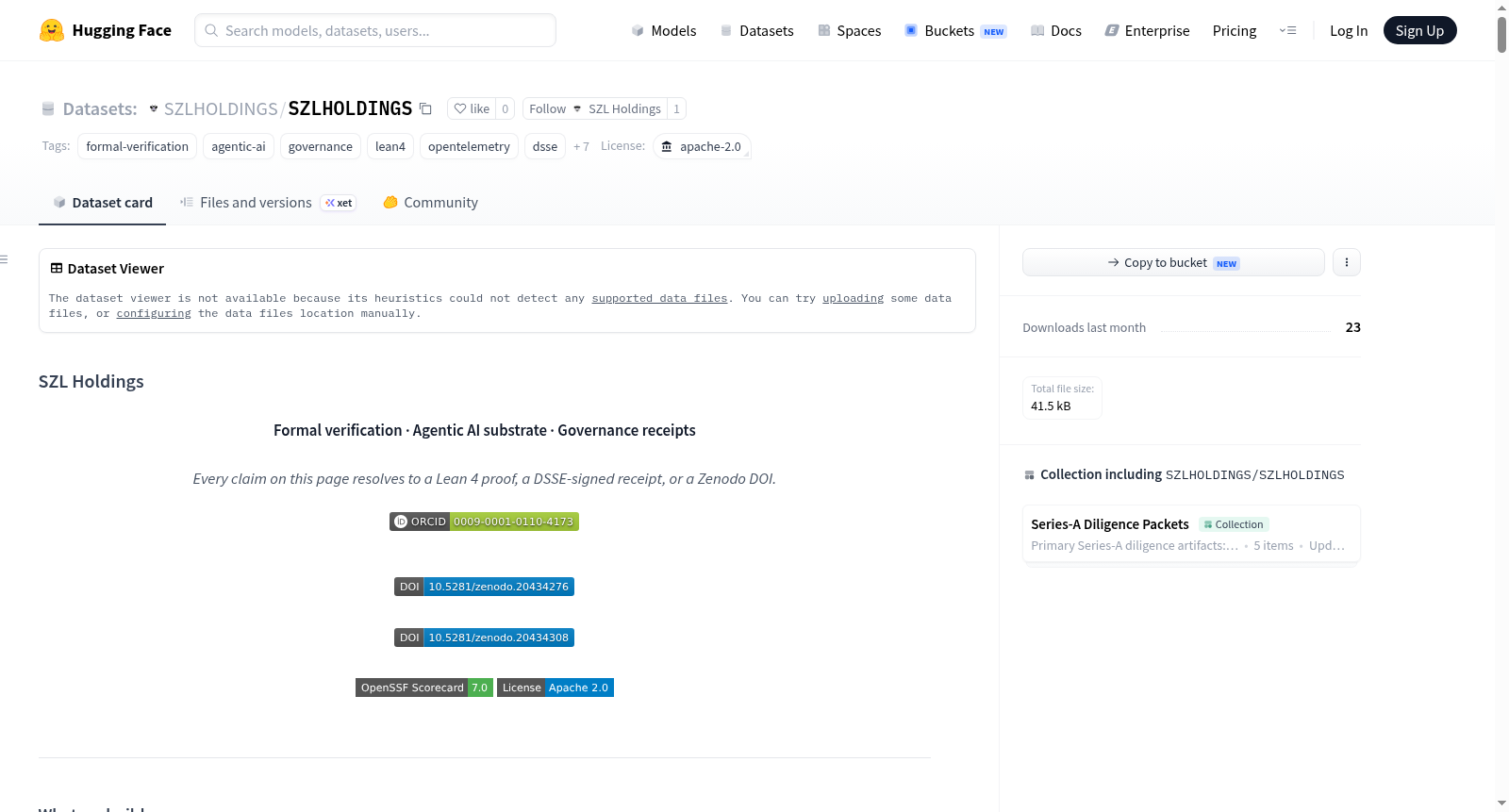Switch to Files and versions tab
The width and height of the screenshot is (1509, 812).
[x=268, y=203]
